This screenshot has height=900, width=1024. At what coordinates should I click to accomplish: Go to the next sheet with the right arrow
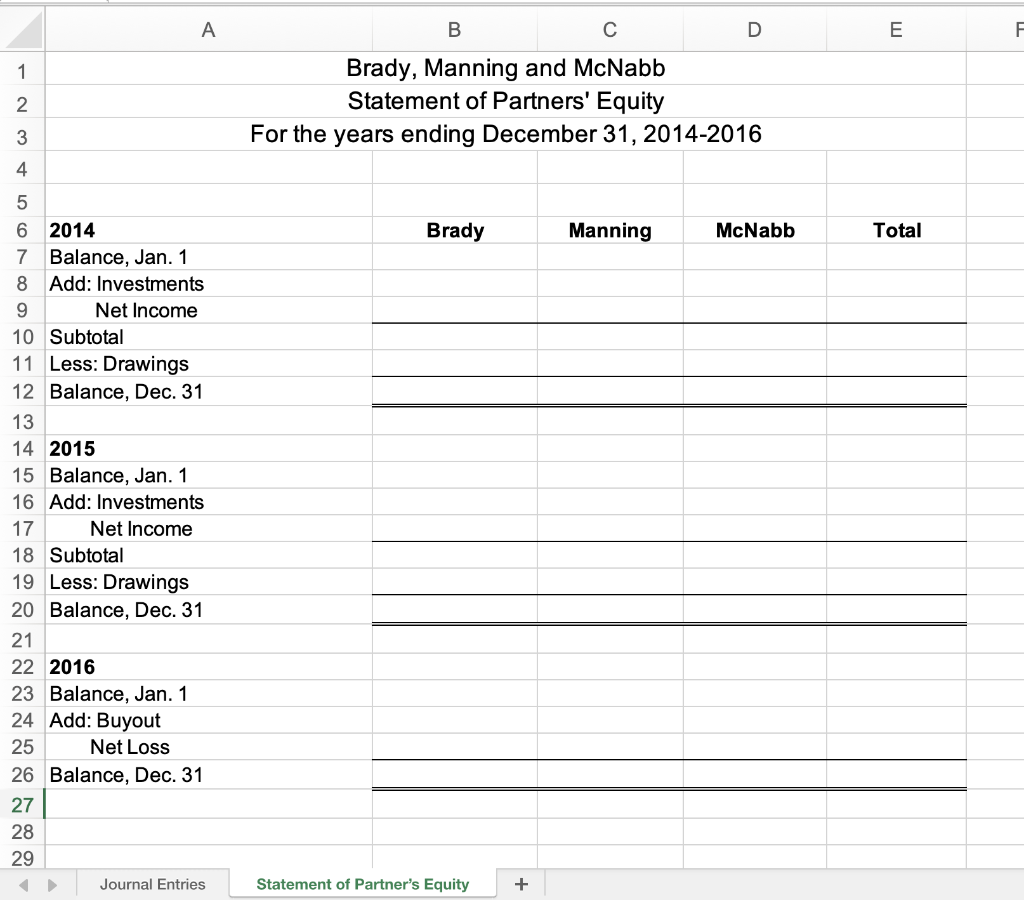[52, 885]
